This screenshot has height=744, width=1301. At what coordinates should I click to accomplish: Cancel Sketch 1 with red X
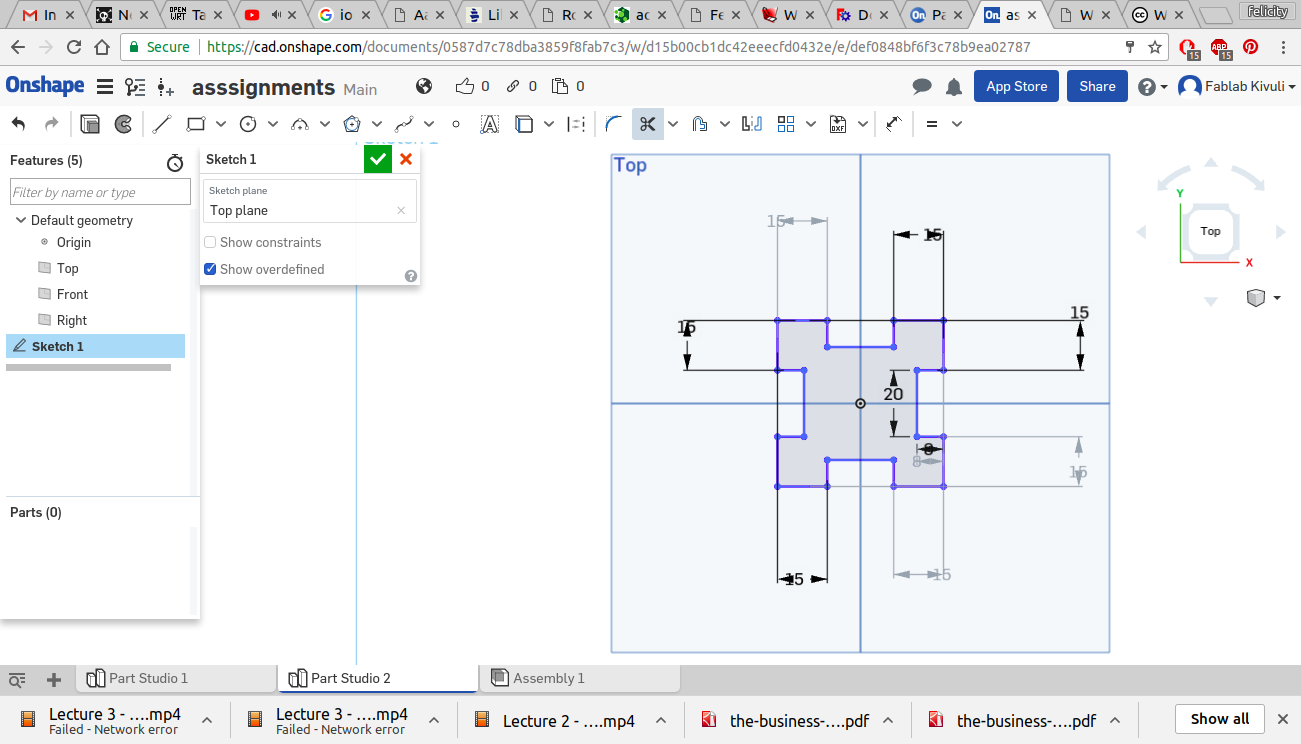coord(406,159)
